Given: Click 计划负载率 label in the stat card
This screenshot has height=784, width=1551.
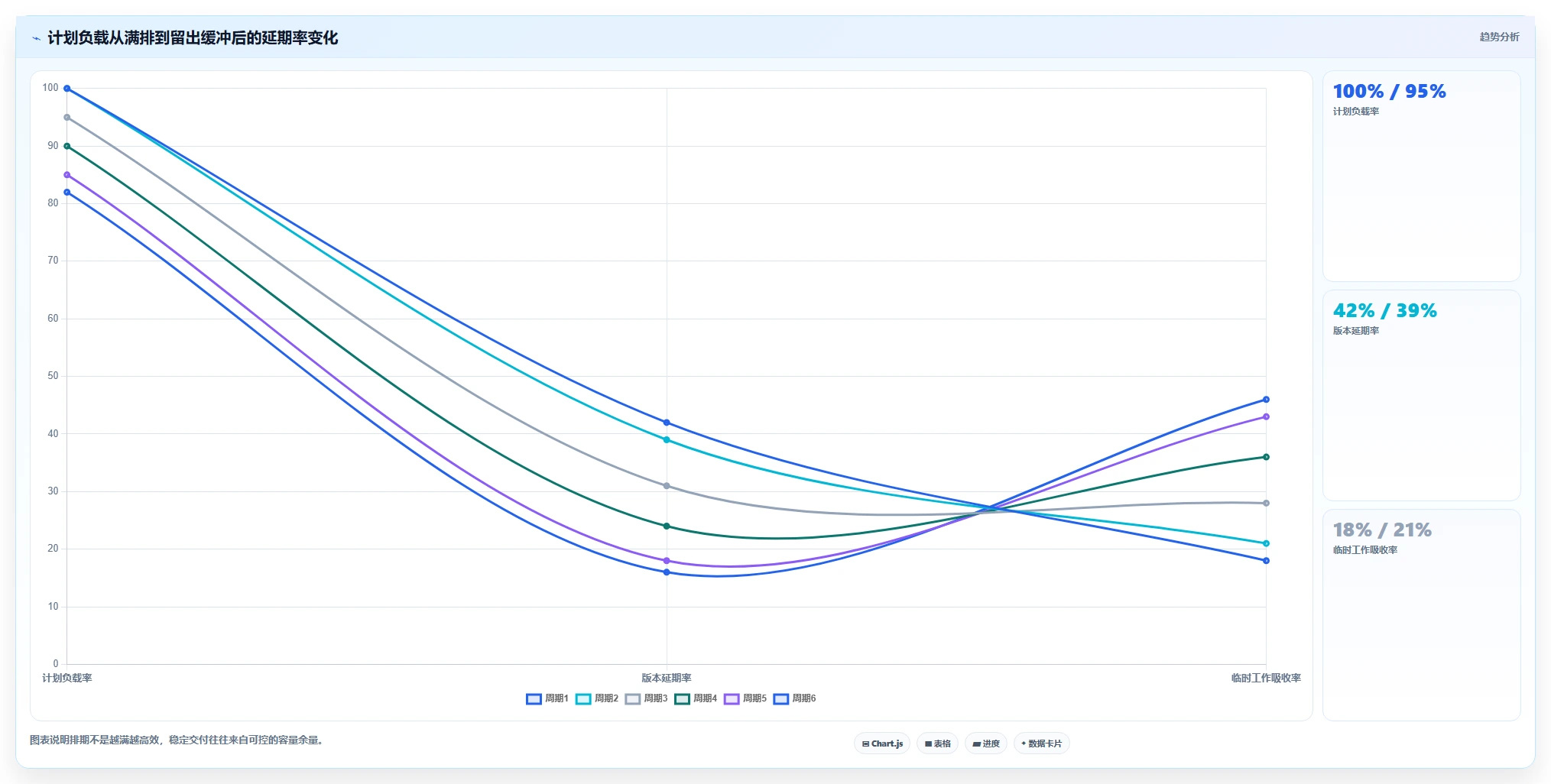Looking at the screenshot, I should click(x=1356, y=112).
